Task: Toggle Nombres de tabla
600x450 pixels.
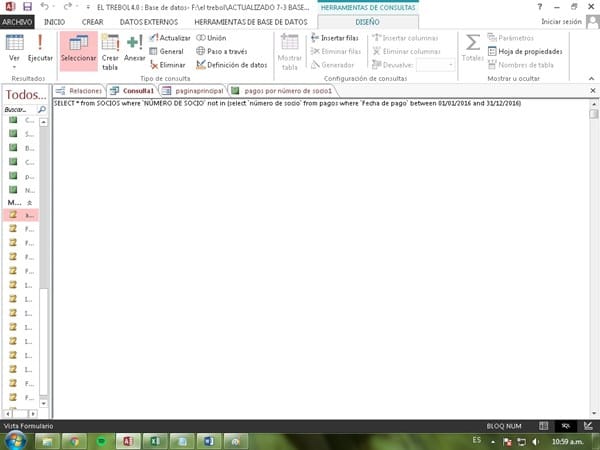Action: click(521, 65)
